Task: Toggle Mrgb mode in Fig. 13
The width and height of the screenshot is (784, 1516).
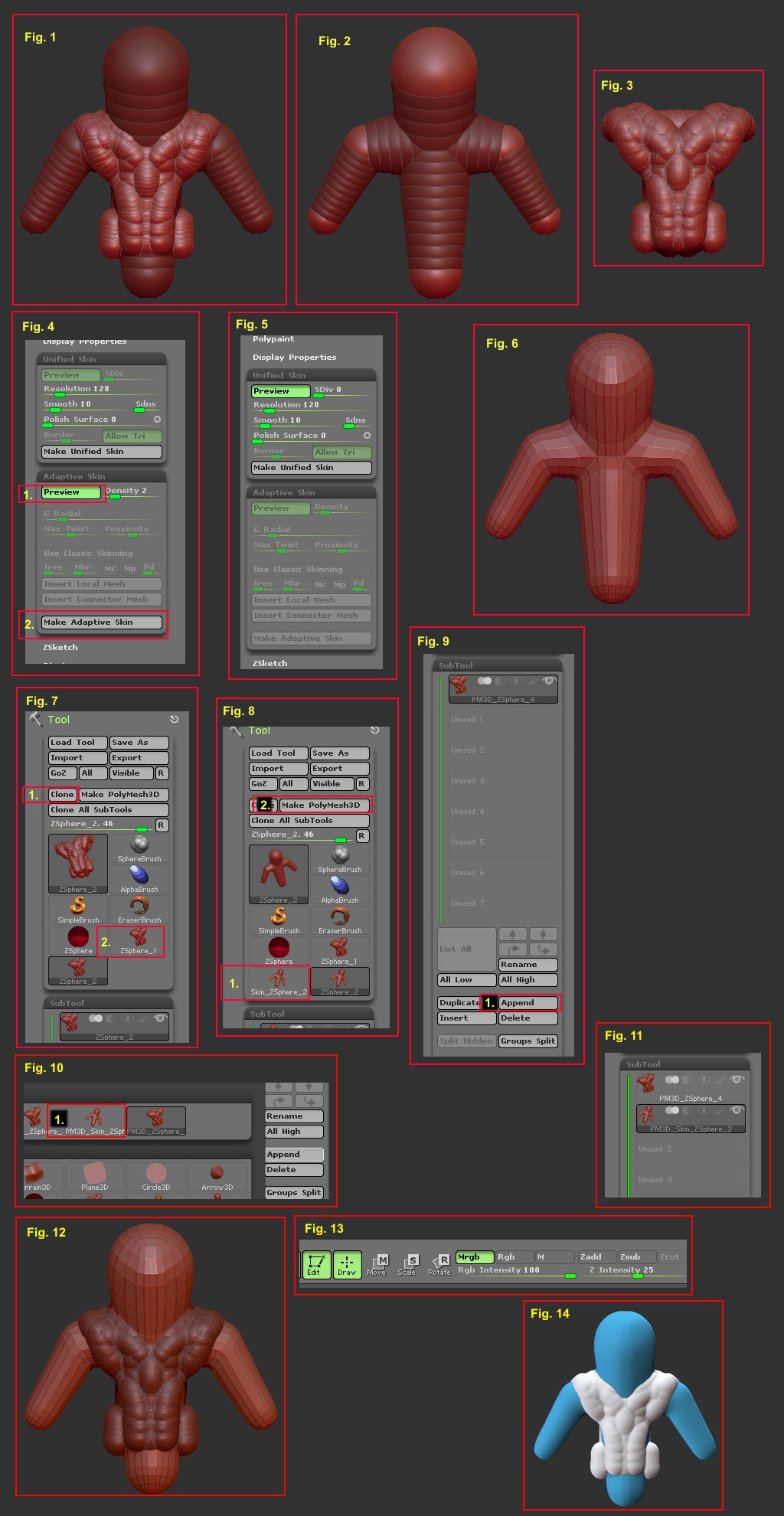Action: pos(475,1257)
